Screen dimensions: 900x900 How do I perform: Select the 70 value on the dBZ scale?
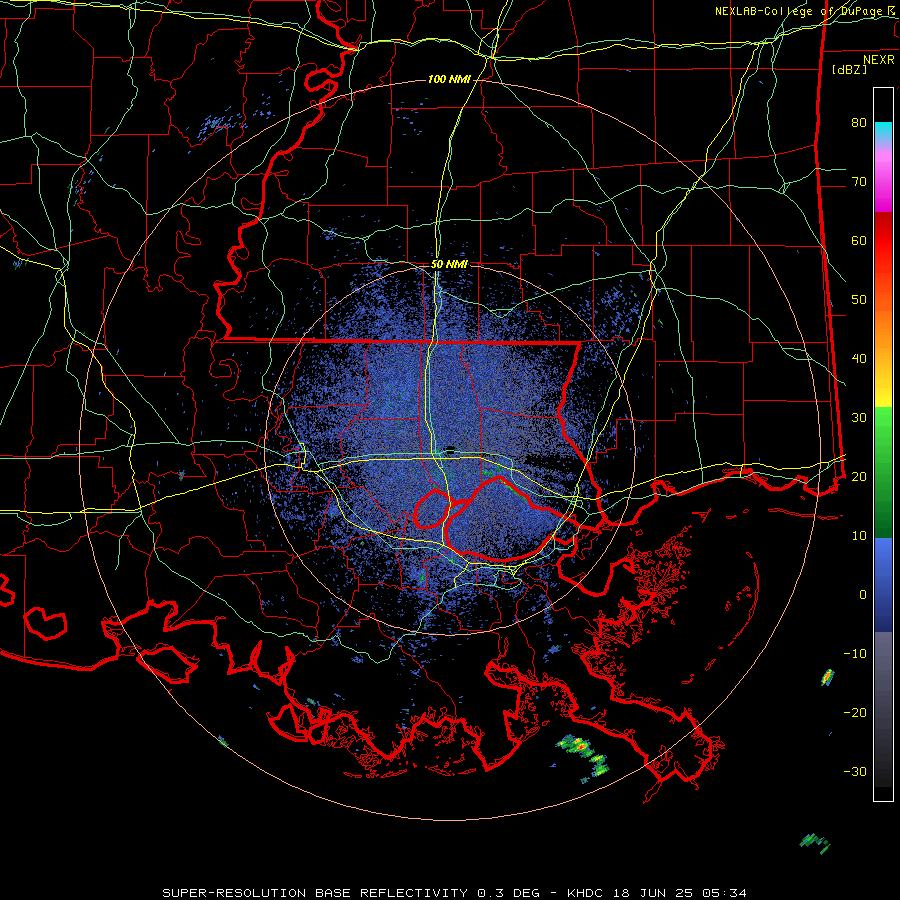(859, 182)
